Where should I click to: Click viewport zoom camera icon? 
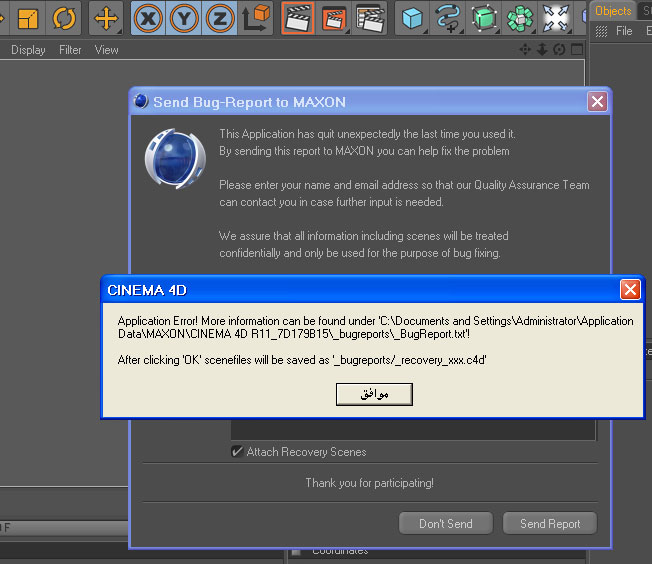coord(541,49)
